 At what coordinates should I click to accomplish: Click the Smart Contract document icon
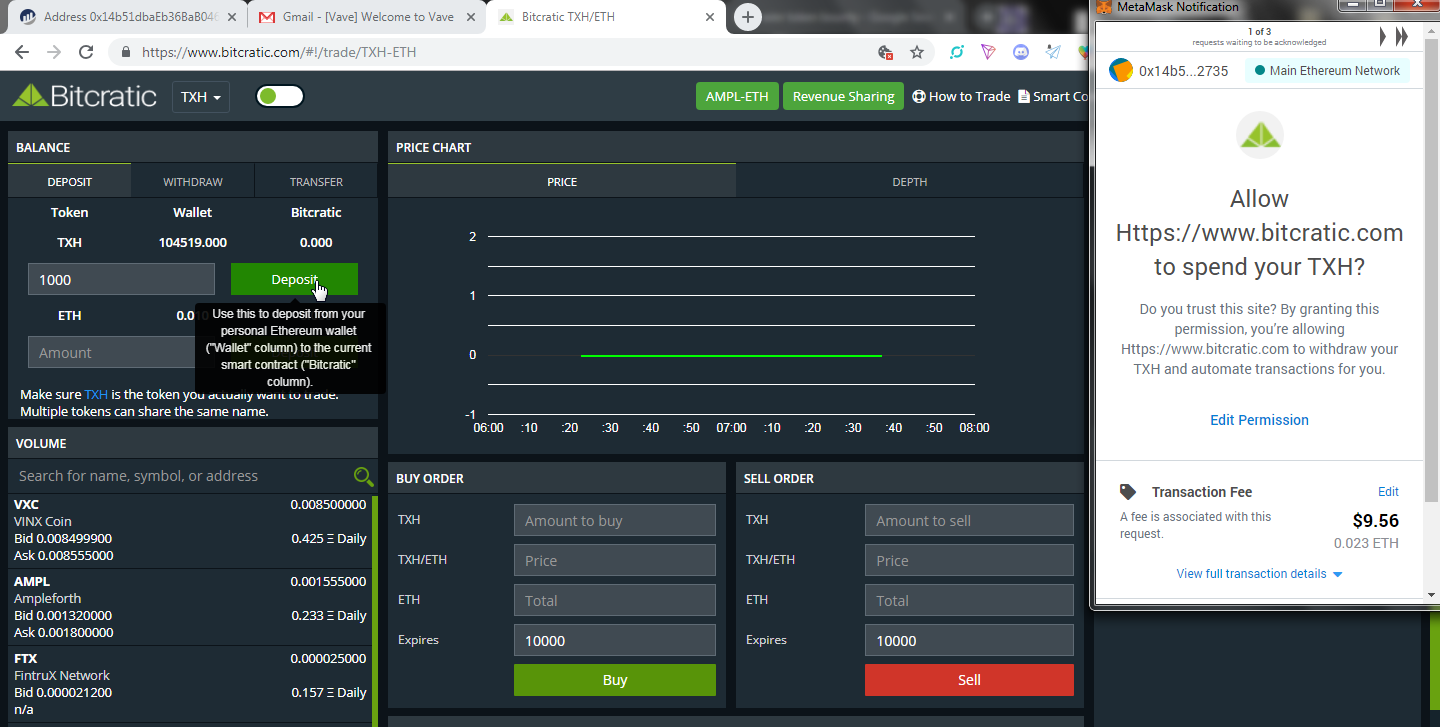[1024, 96]
